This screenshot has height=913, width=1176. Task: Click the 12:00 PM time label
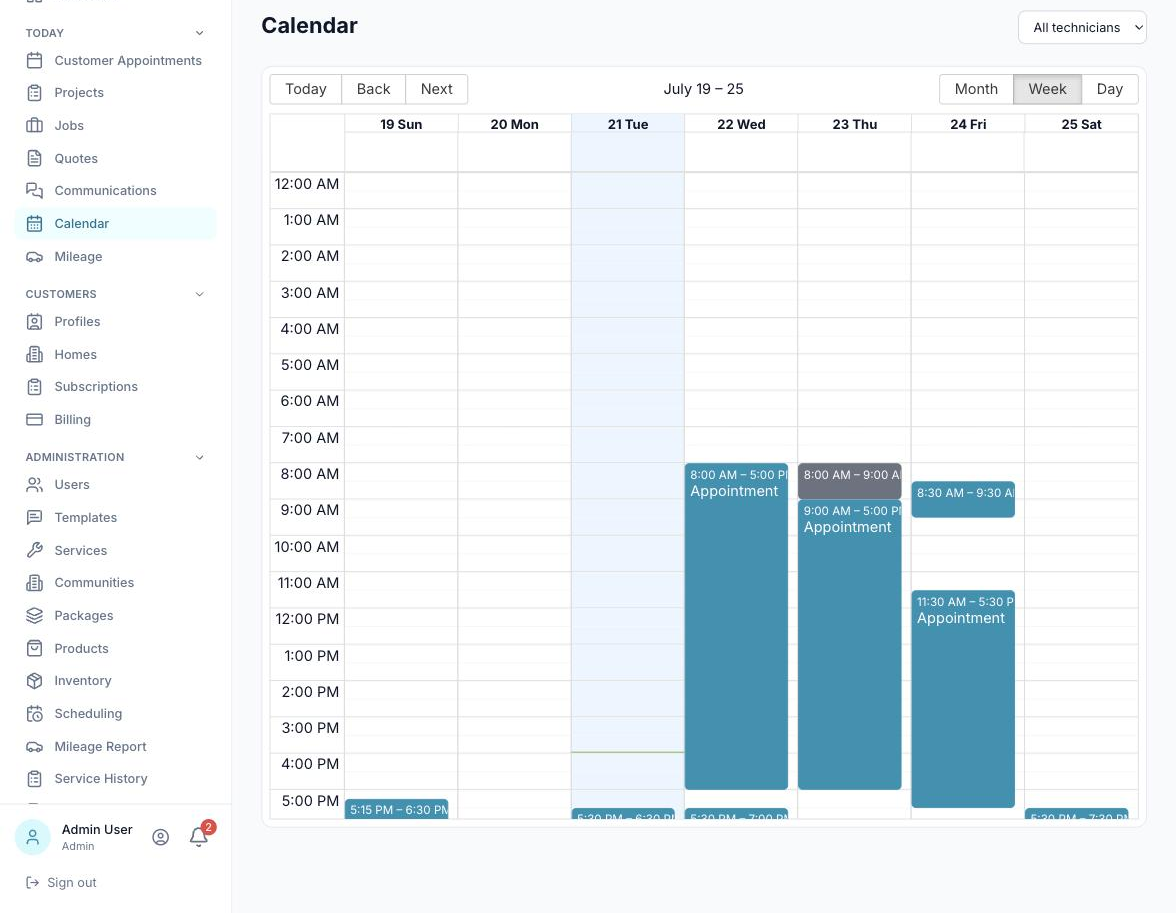click(307, 620)
